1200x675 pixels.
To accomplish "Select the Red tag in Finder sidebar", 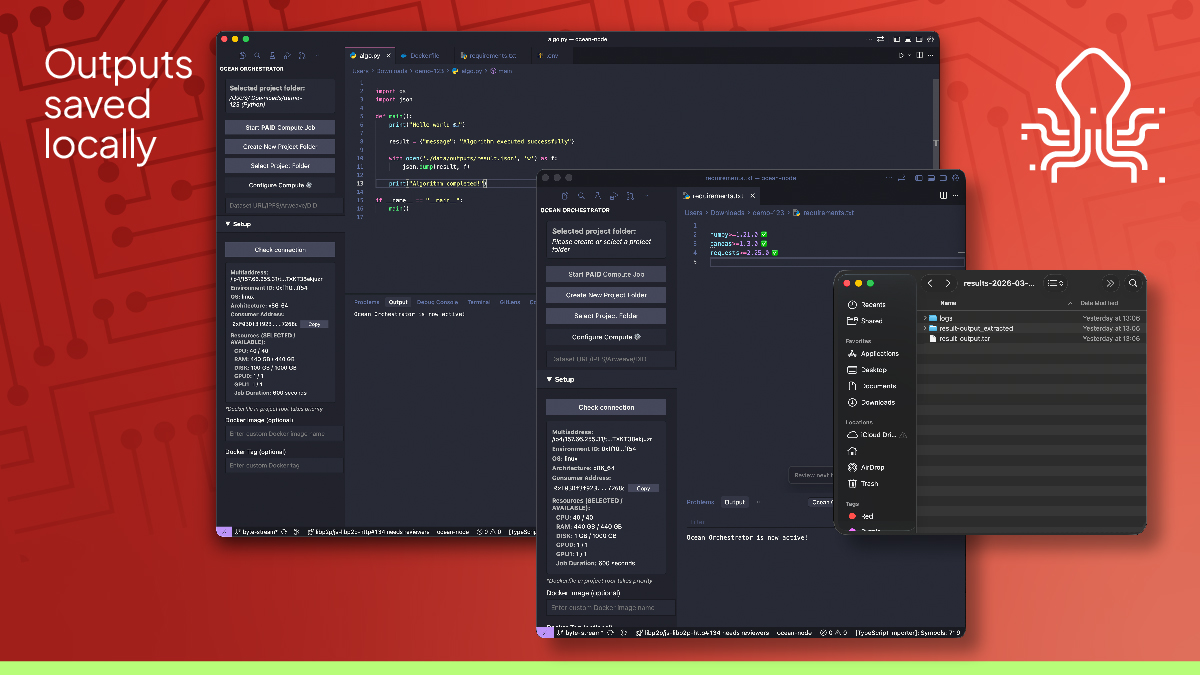I will (860, 516).
